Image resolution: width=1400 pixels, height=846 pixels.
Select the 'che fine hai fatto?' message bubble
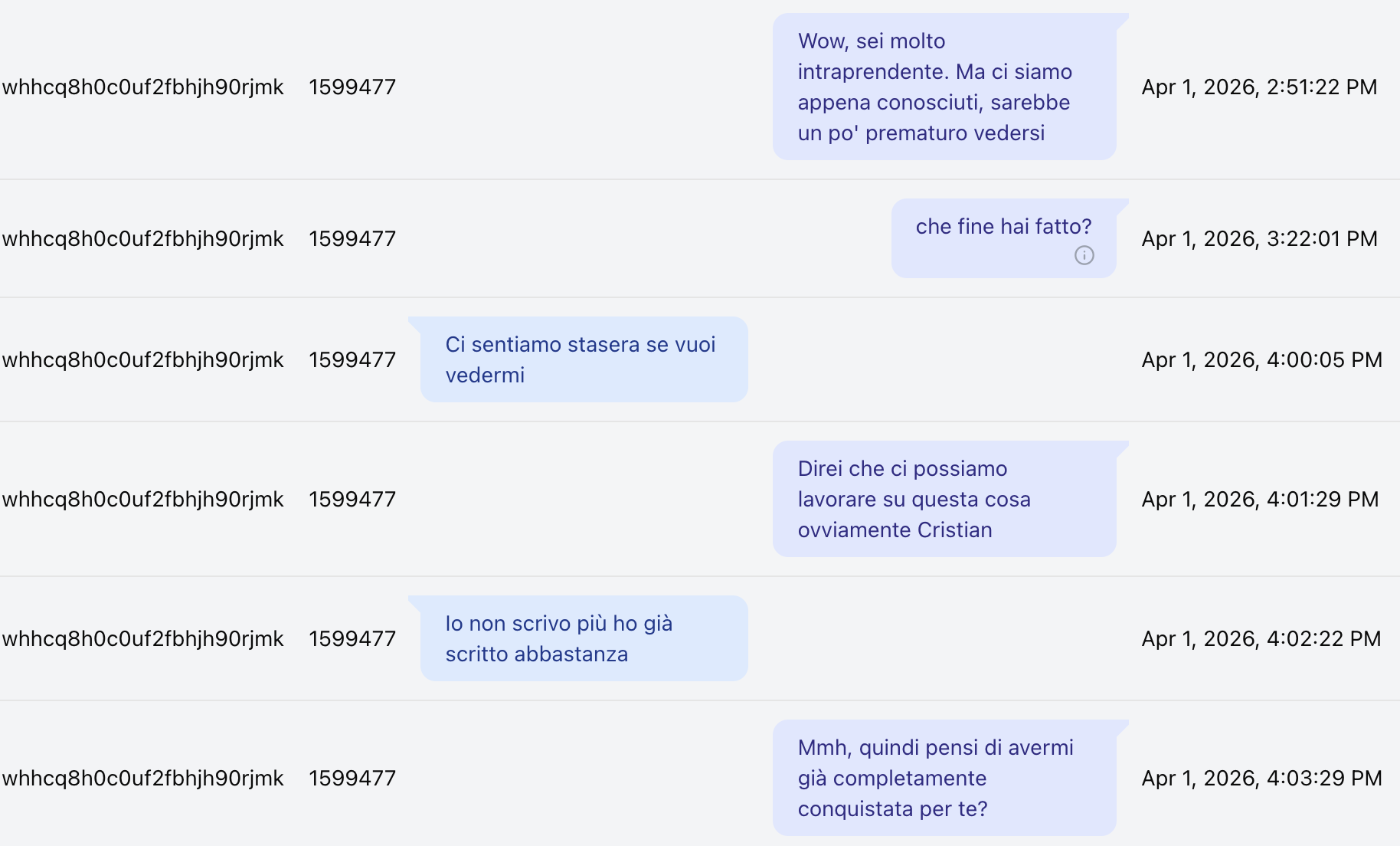(1003, 238)
